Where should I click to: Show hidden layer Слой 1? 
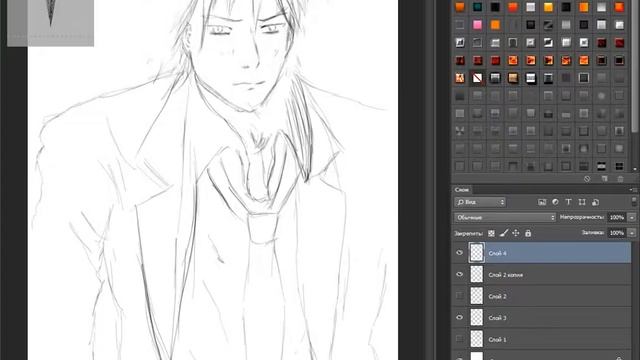click(460, 339)
